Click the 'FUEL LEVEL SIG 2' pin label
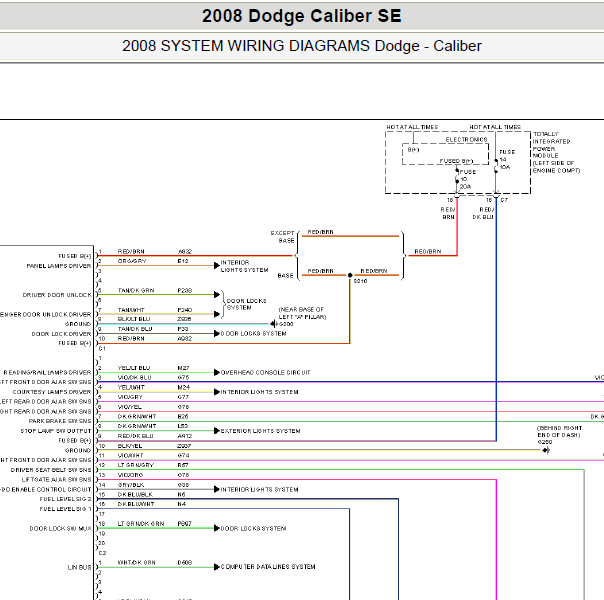 click(x=65, y=499)
